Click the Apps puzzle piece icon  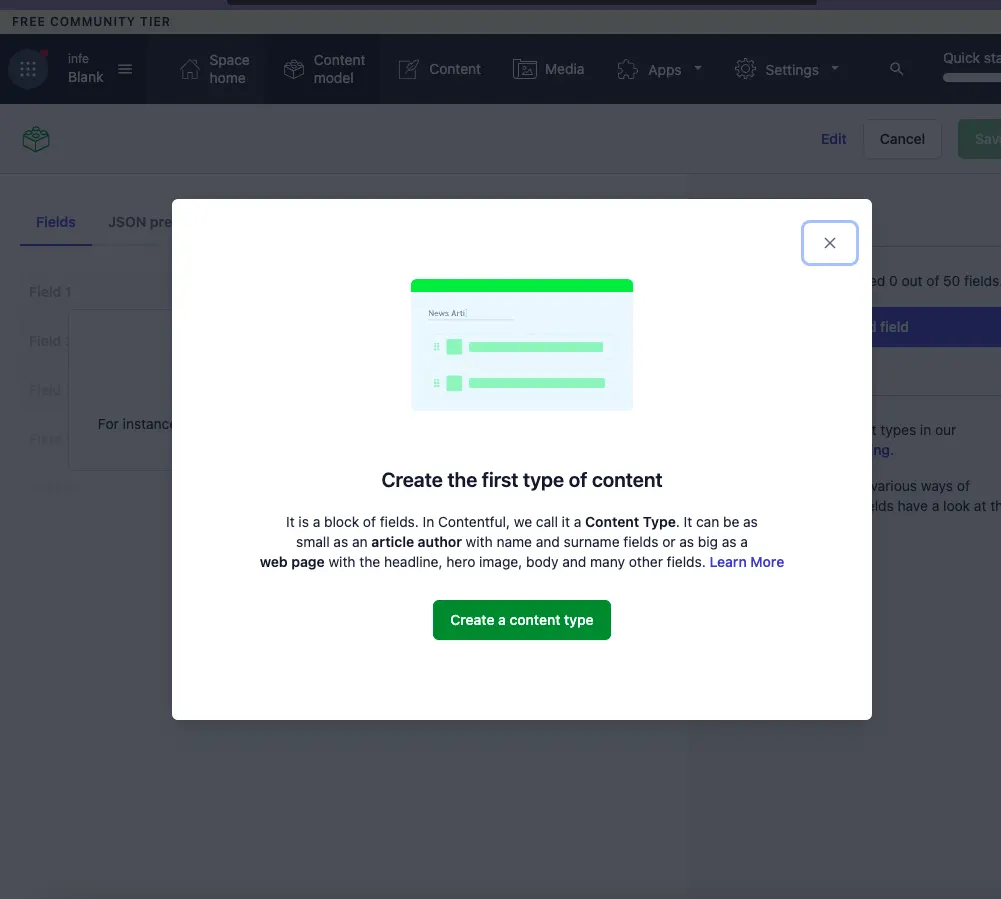tap(627, 69)
